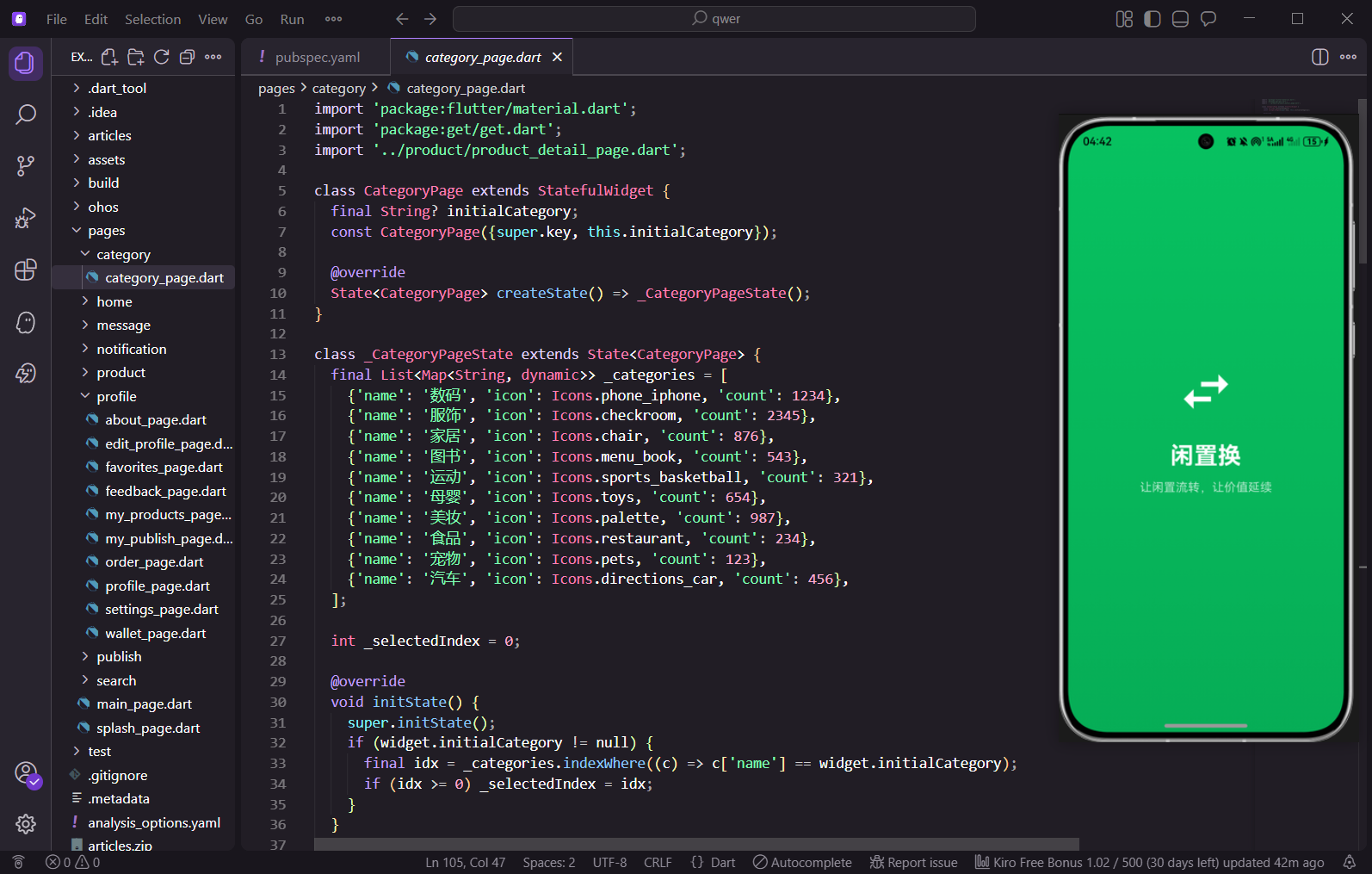
Task: Collapse all folders in Explorer
Action: pyautogui.click(x=187, y=57)
